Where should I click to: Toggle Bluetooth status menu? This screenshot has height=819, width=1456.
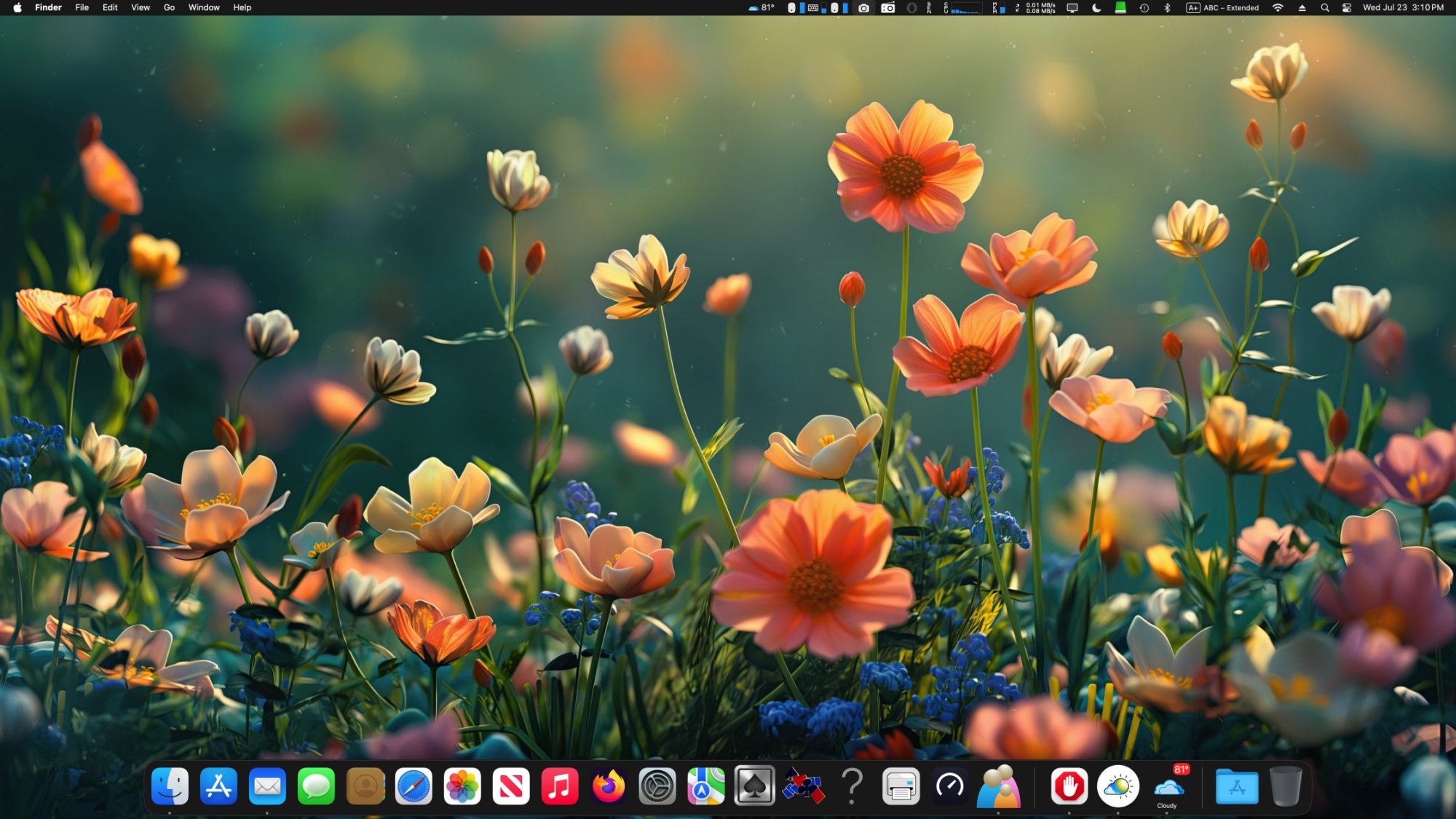pos(1167,7)
